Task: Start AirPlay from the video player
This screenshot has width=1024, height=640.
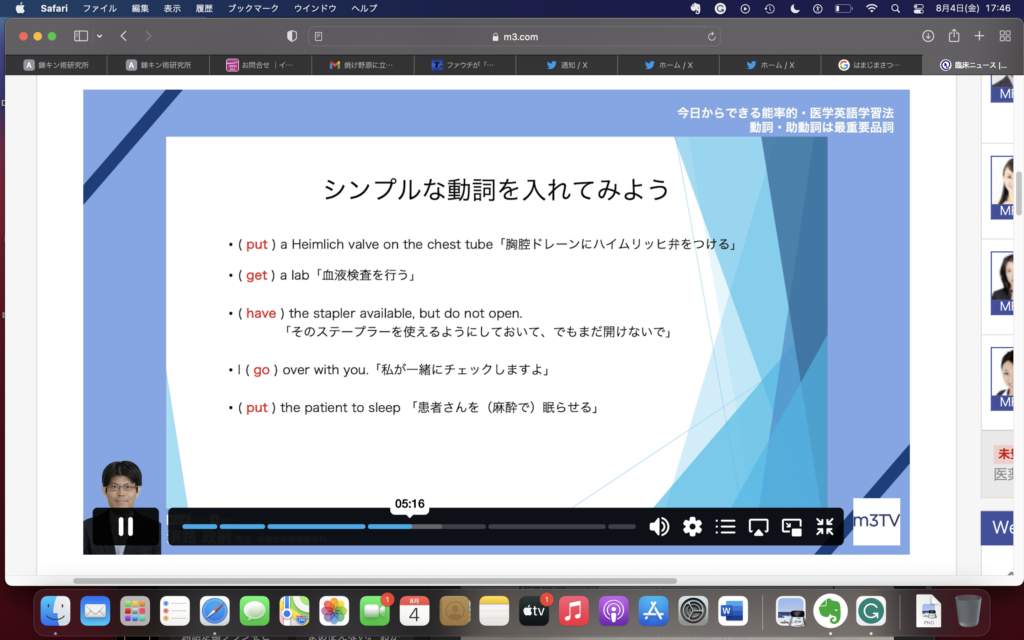Action: coord(758,527)
